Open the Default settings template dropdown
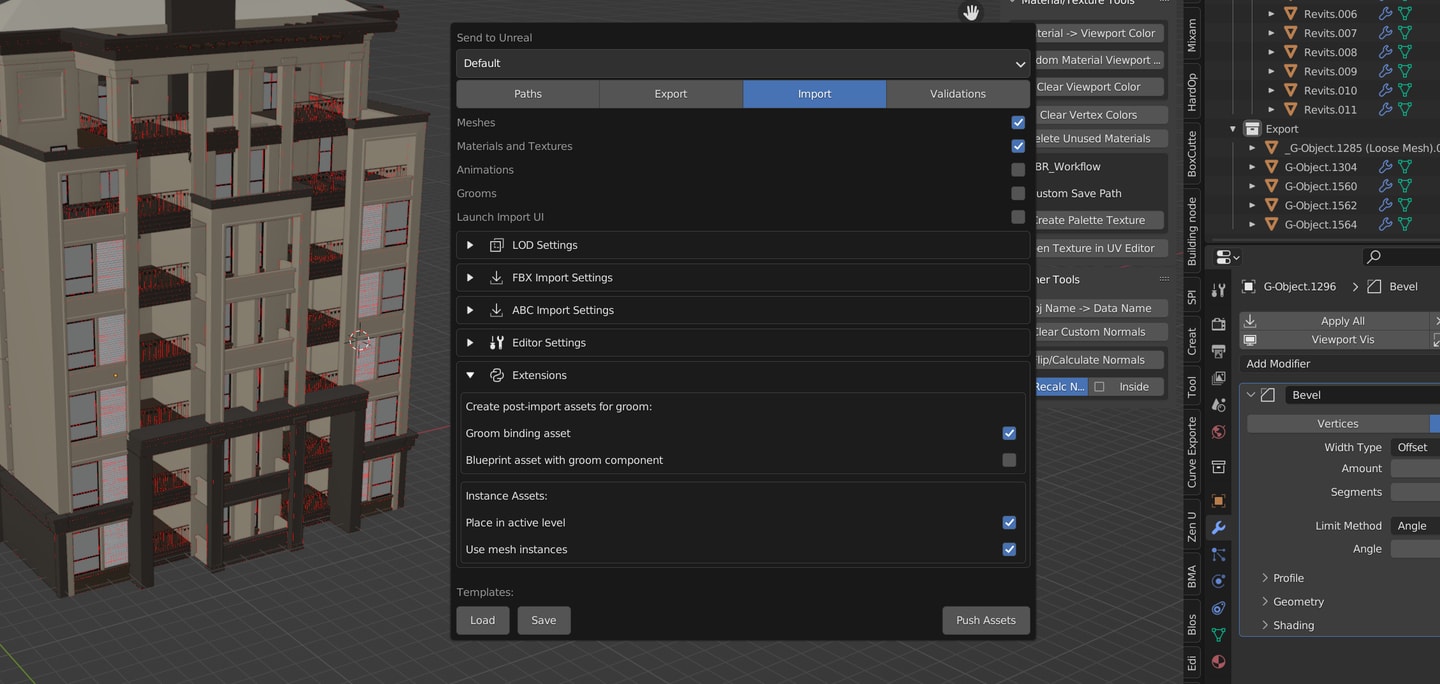The height and width of the screenshot is (684, 1440). [743, 63]
